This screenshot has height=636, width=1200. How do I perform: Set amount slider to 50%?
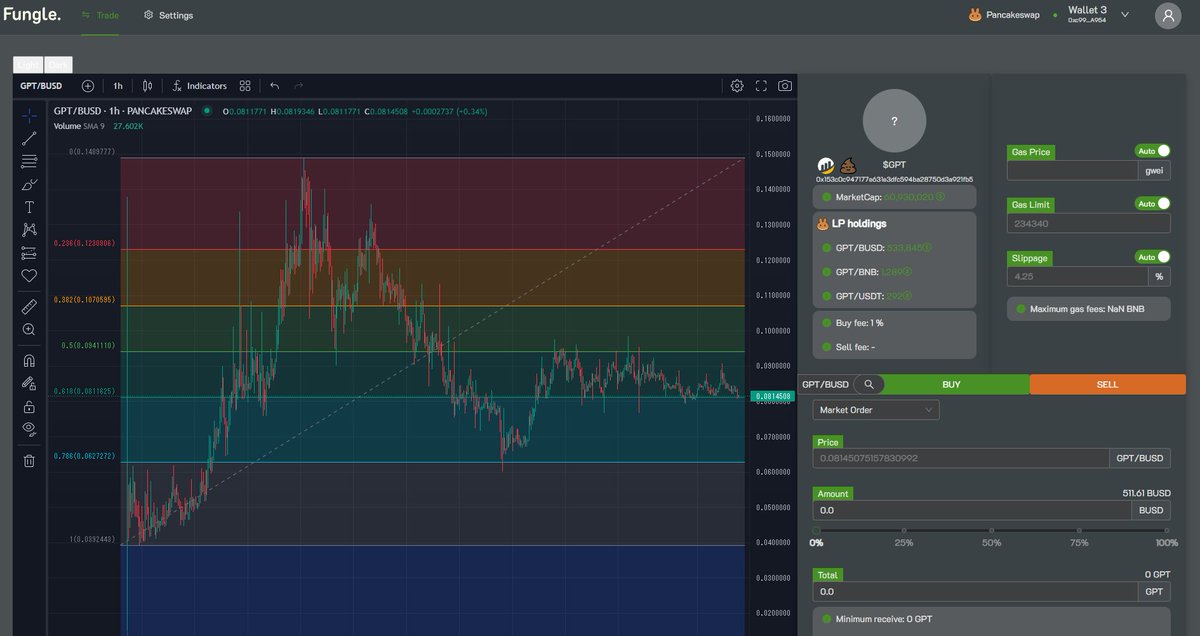coord(991,532)
